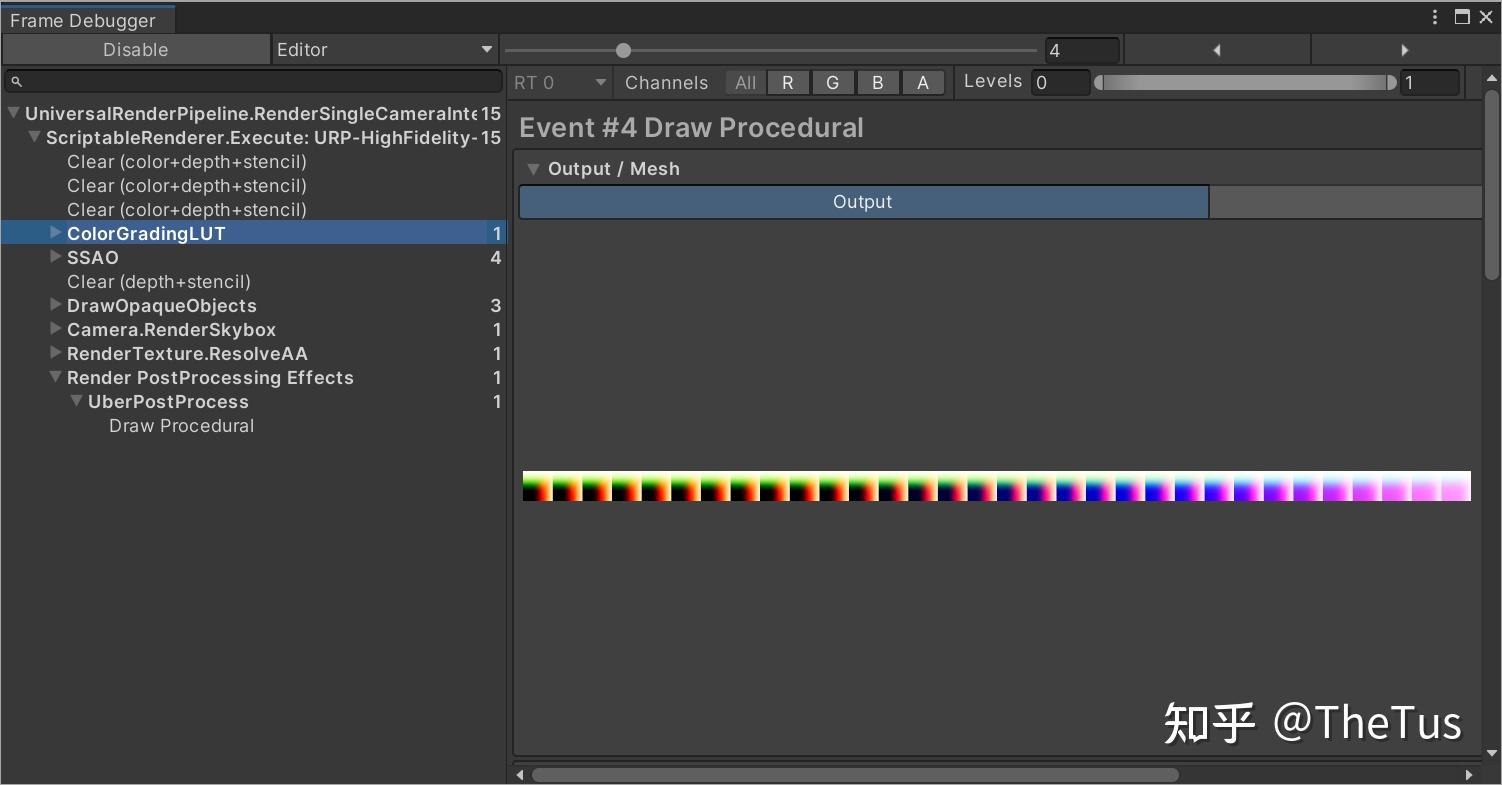Image resolution: width=1502 pixels, height=785 pixels.
Task: Display only the blue channel via the B button
Action: coord(877,82)
